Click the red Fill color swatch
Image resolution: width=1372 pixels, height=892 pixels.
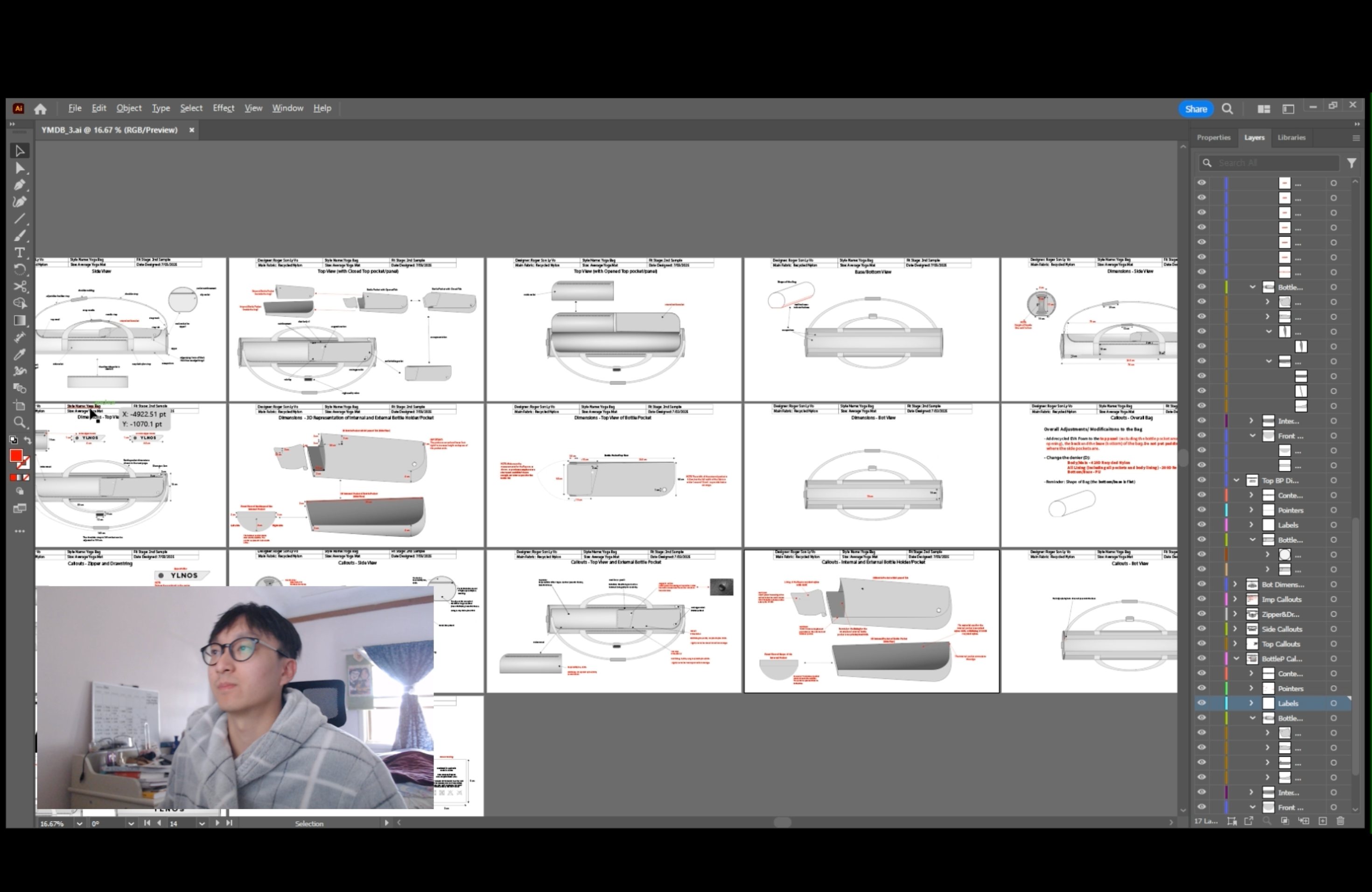pyautogui.click(x=15, y=456)
